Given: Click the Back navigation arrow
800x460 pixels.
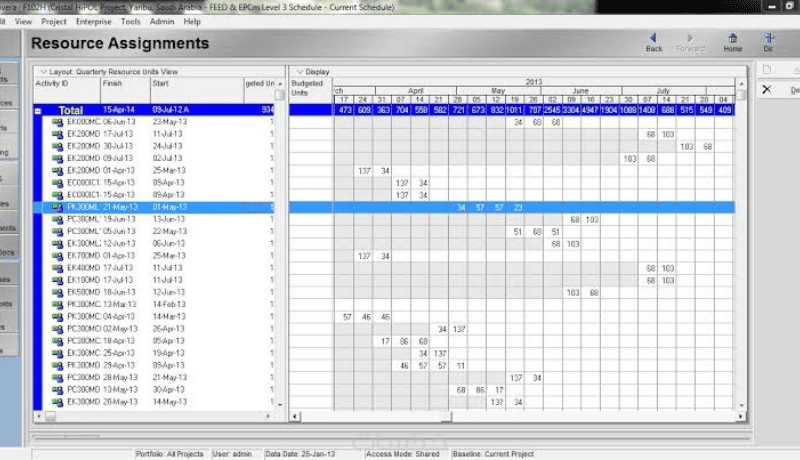Looking at the screenshot, I should click(654, 42).
